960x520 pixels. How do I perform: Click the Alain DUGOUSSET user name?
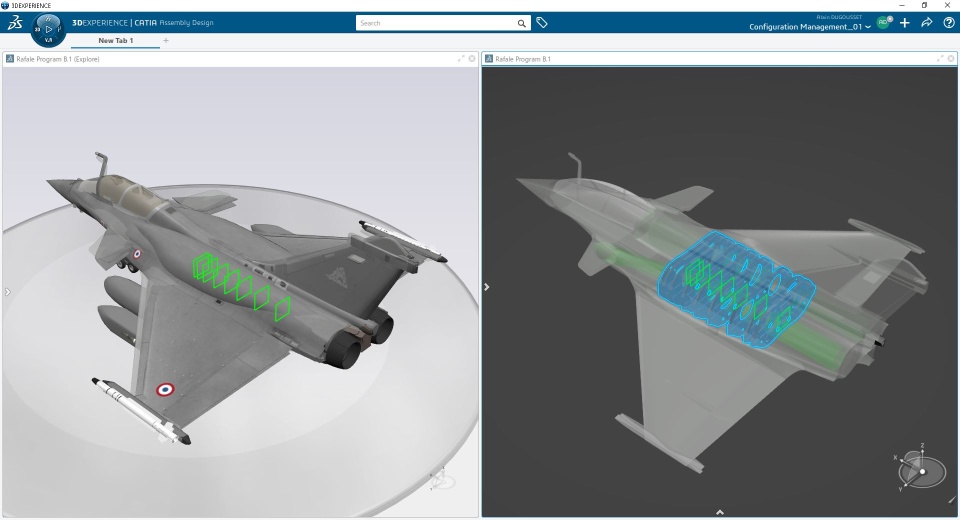[839, 17]
